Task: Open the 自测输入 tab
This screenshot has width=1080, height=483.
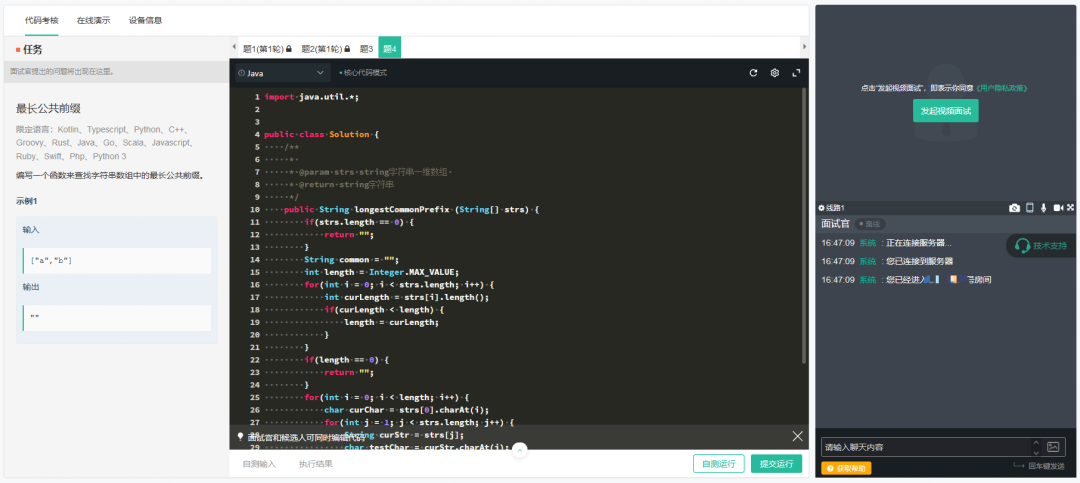Action: pos(259,464)
